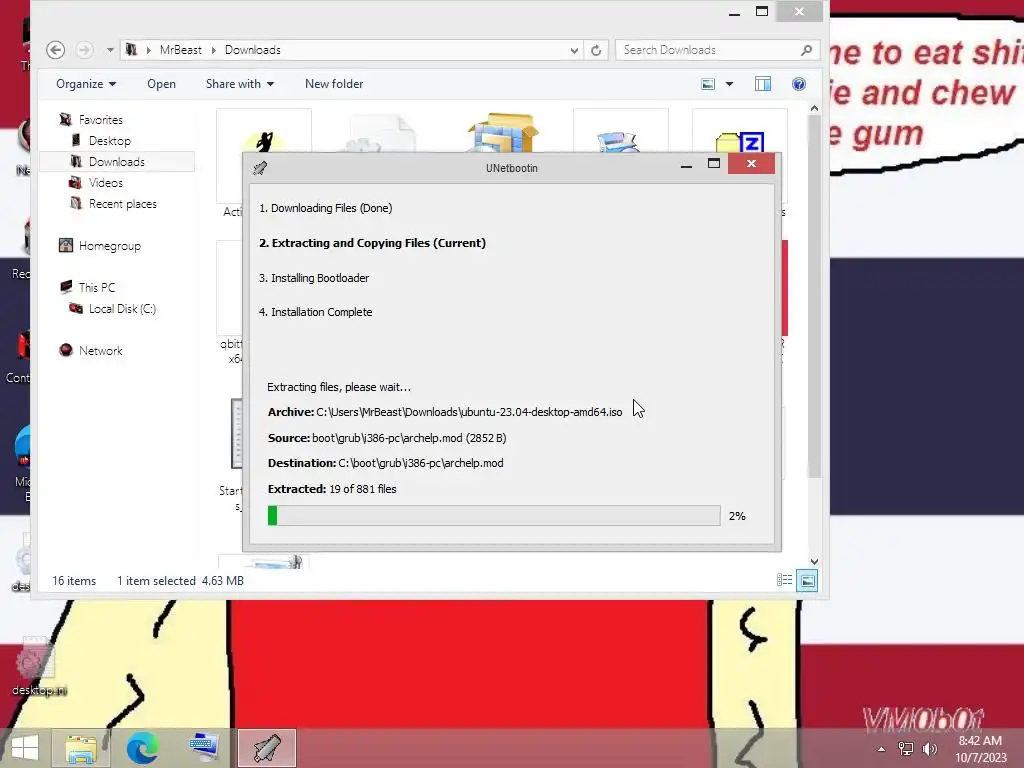This screenshot has width=1024, height=768.
Task: Click step 3 Installing Bootloader text
Action: coord(314,278)
